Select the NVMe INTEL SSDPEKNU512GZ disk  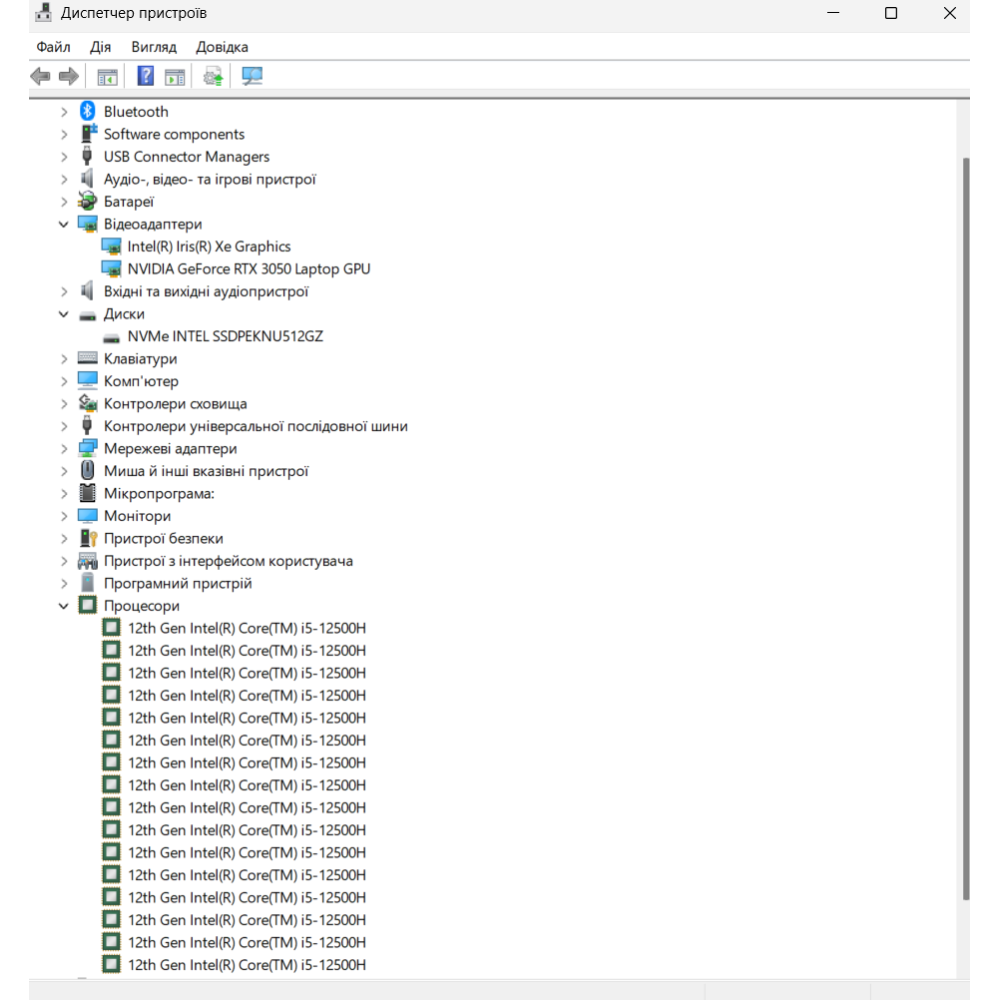coord(225,336)
